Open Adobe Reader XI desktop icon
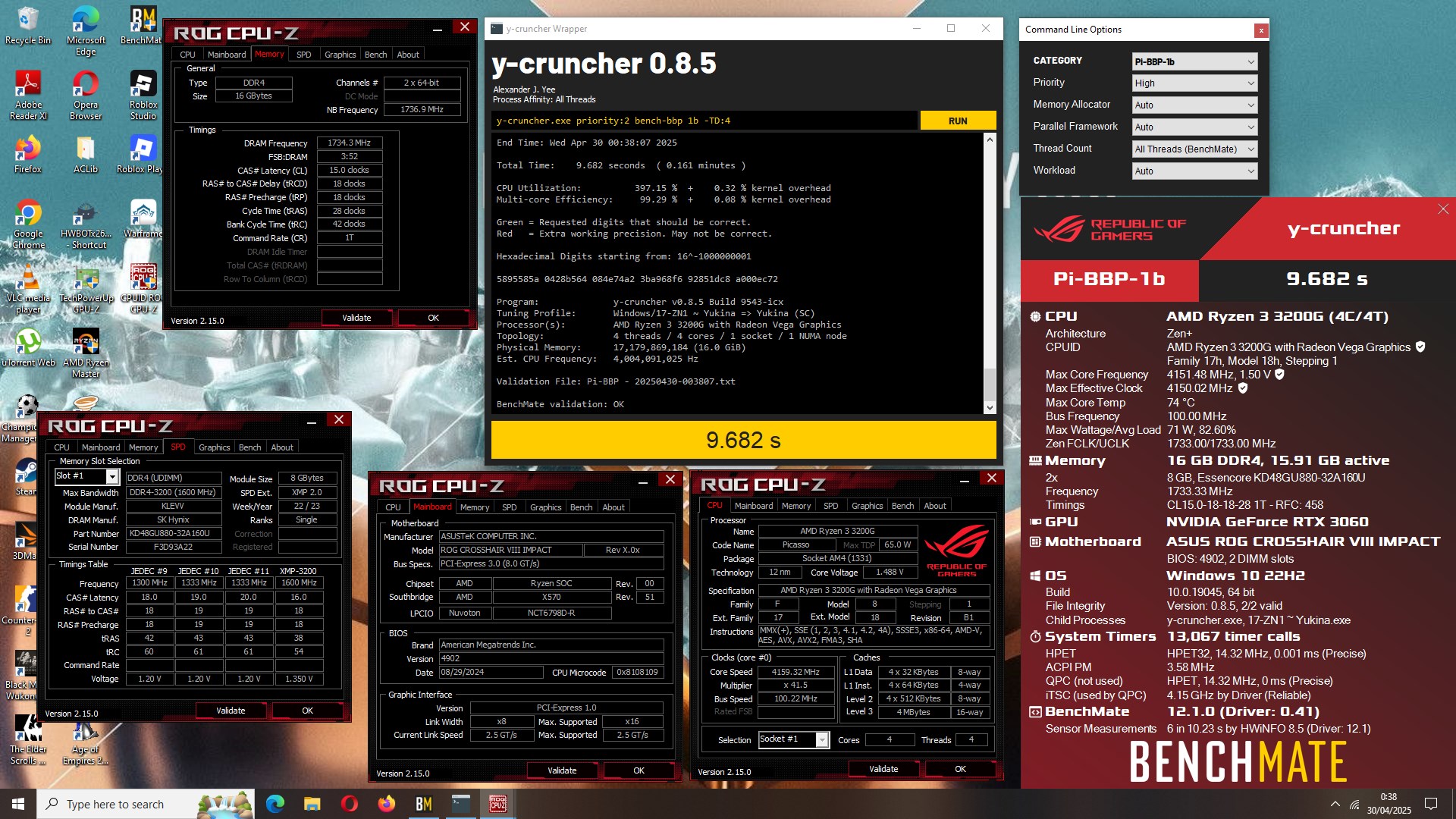Viewport: 1456px width, 819px height. 28,96
